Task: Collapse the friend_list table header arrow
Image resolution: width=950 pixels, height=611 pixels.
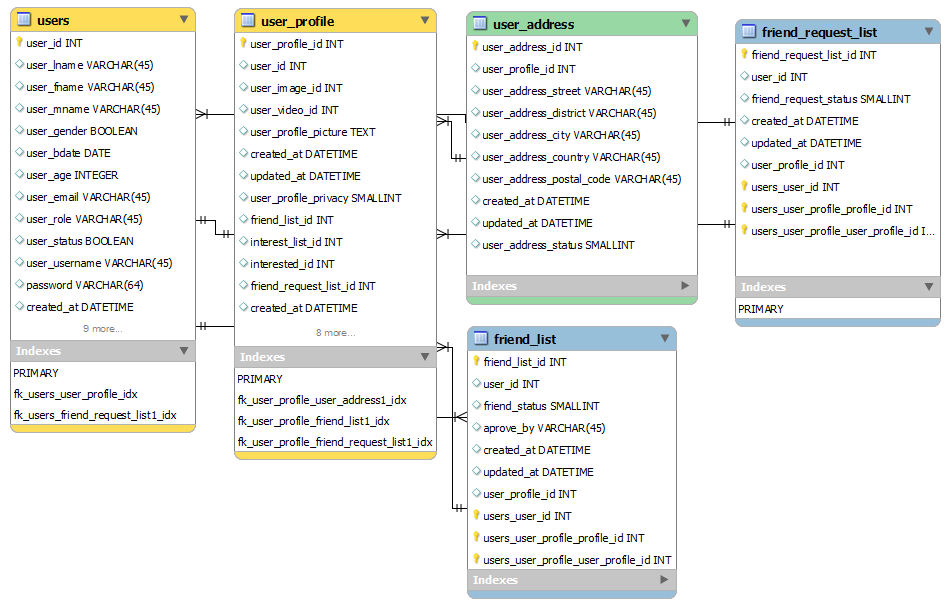Action: [665, 338]
